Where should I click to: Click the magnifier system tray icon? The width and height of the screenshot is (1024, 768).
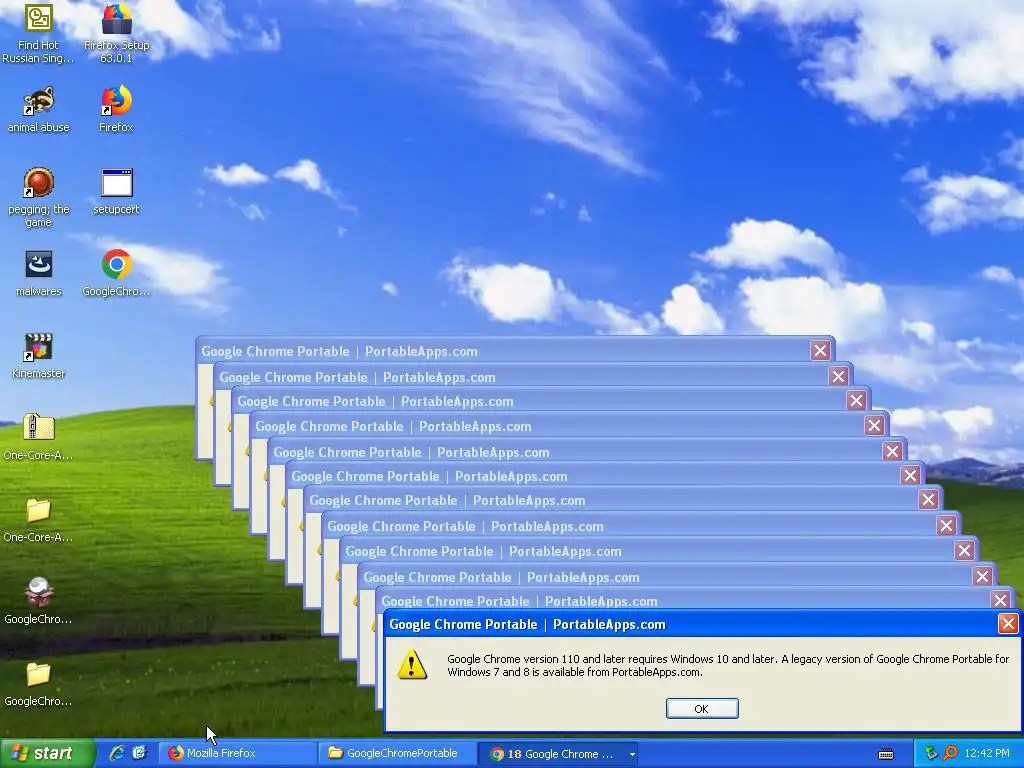pos(950,754)
